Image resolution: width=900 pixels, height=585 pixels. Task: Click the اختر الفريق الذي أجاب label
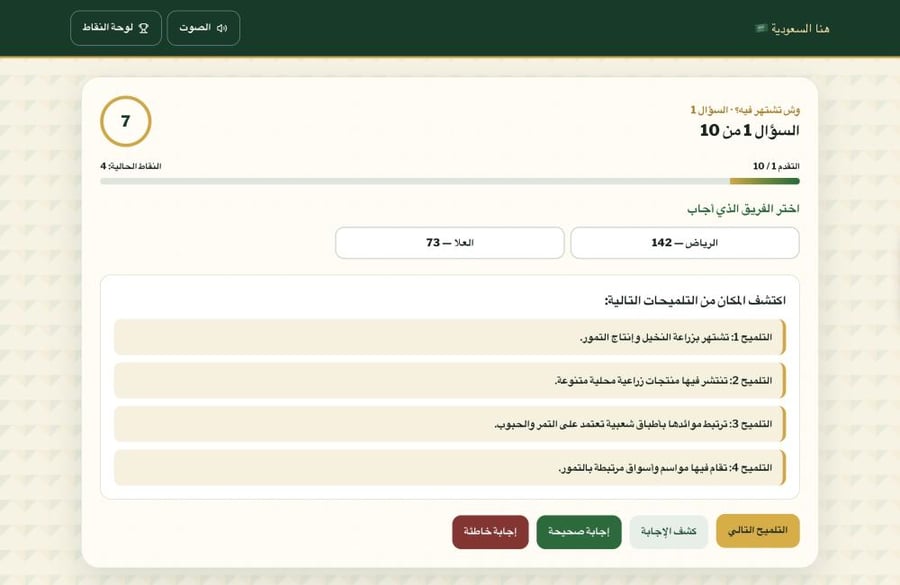point(743,208)
